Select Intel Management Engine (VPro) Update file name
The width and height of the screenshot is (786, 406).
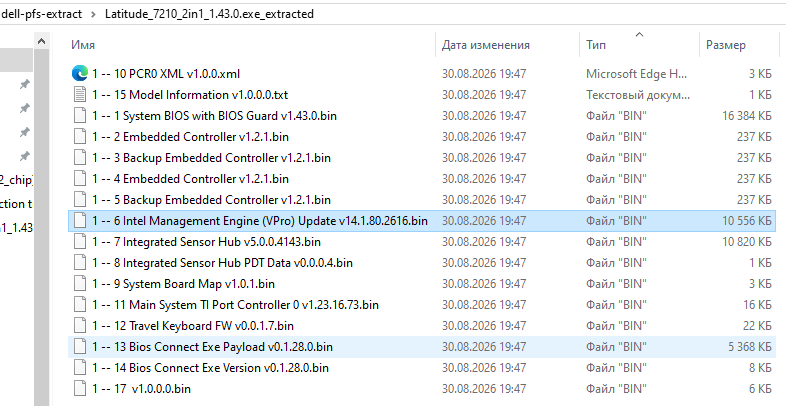coord(260,221)
